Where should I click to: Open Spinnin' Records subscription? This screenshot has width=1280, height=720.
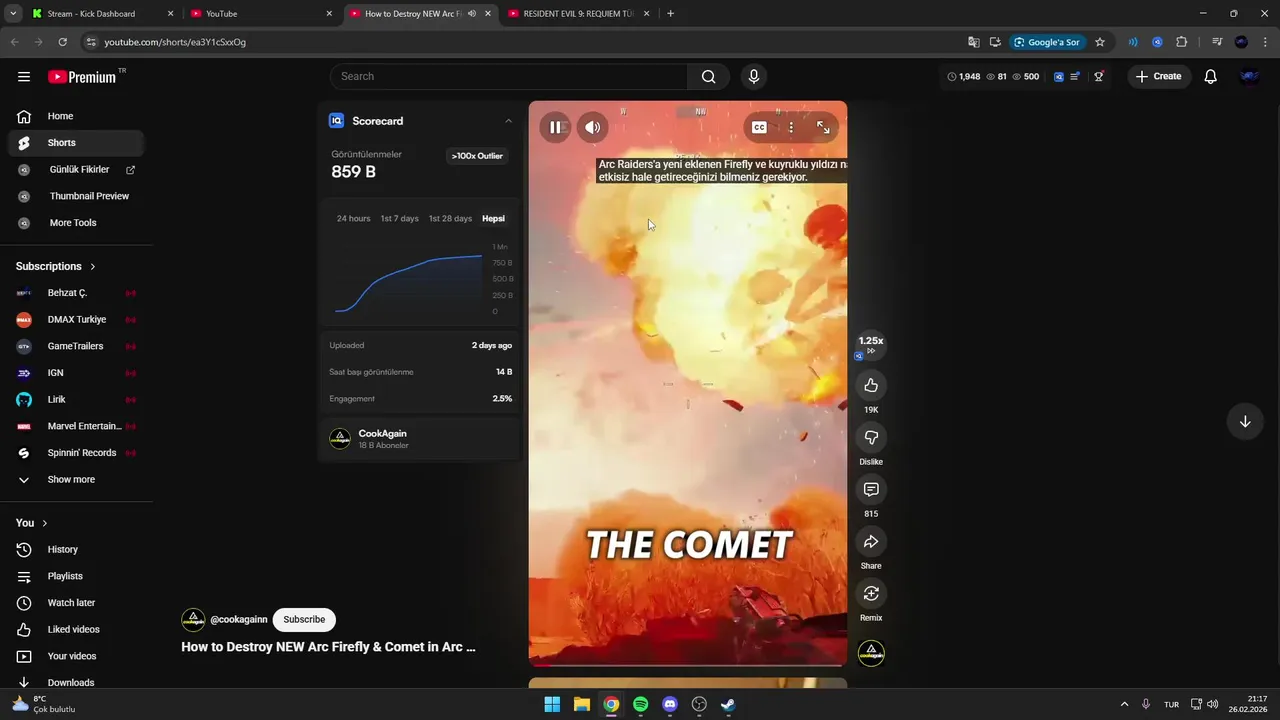tap(76, 453)
